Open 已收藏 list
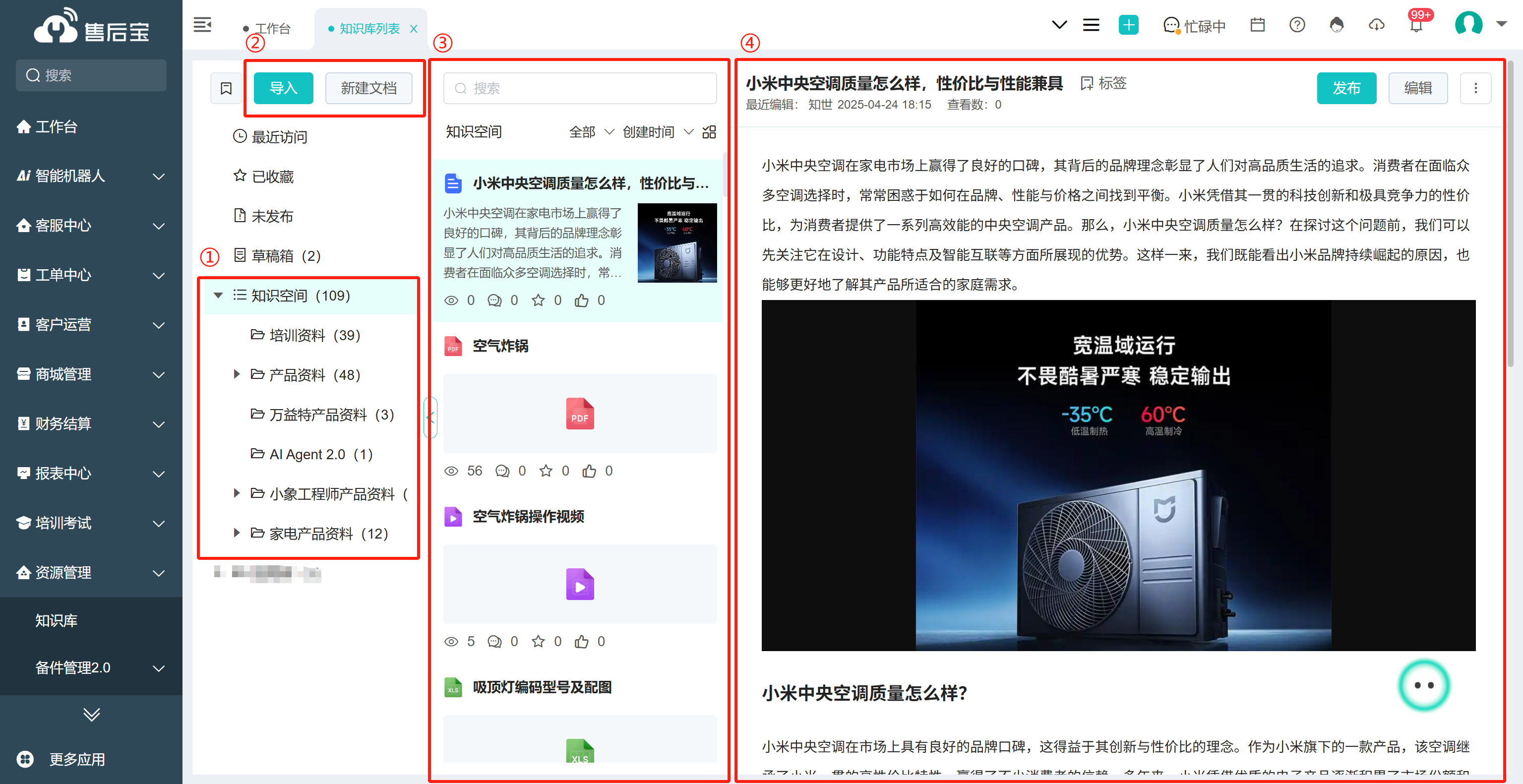1523x784 pixels. coord(264,176)
